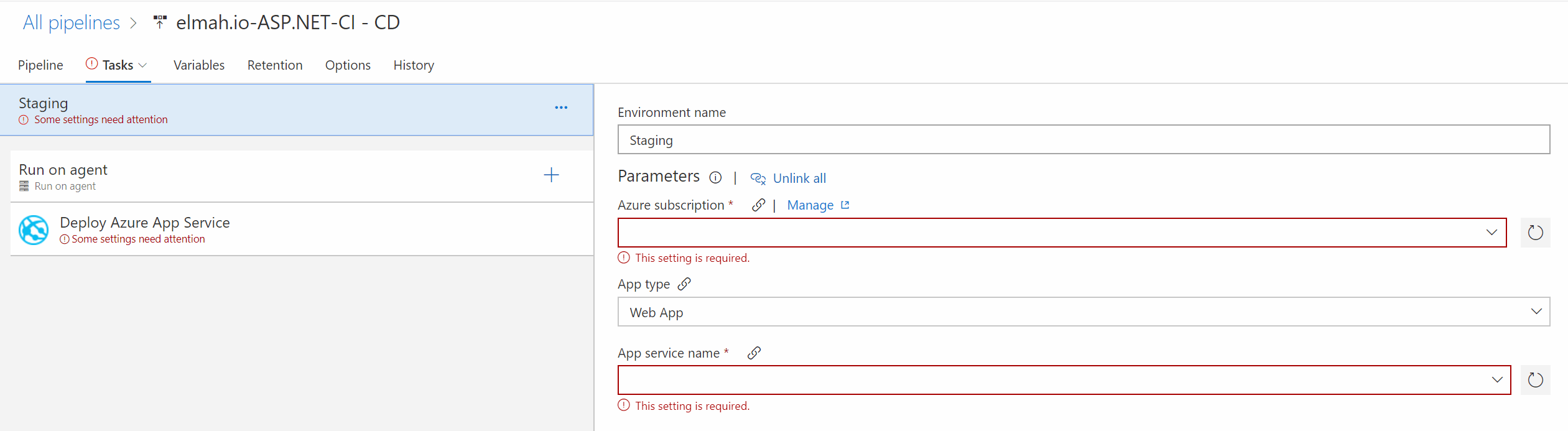Click the App service name link icon
This screenshot has width=1568, height=431.
pyautogui.click(x=754, y=353)
